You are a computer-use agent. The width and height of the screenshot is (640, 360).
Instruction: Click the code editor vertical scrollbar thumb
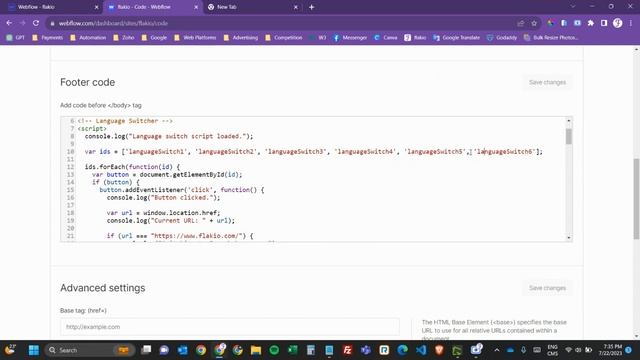click(569, 136)
